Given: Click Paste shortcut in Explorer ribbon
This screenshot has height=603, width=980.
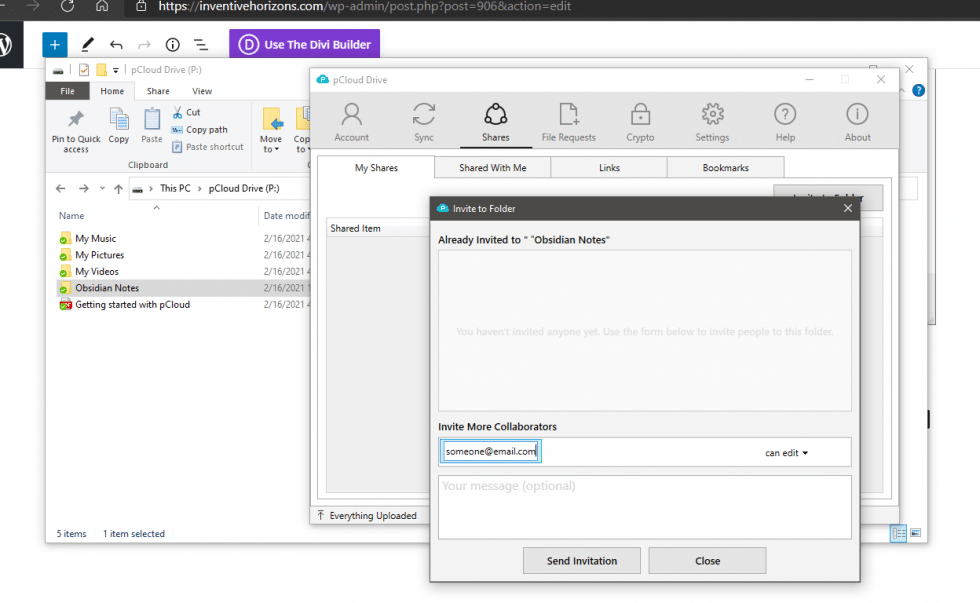Looking at the screenshot, I should point(208,147).
